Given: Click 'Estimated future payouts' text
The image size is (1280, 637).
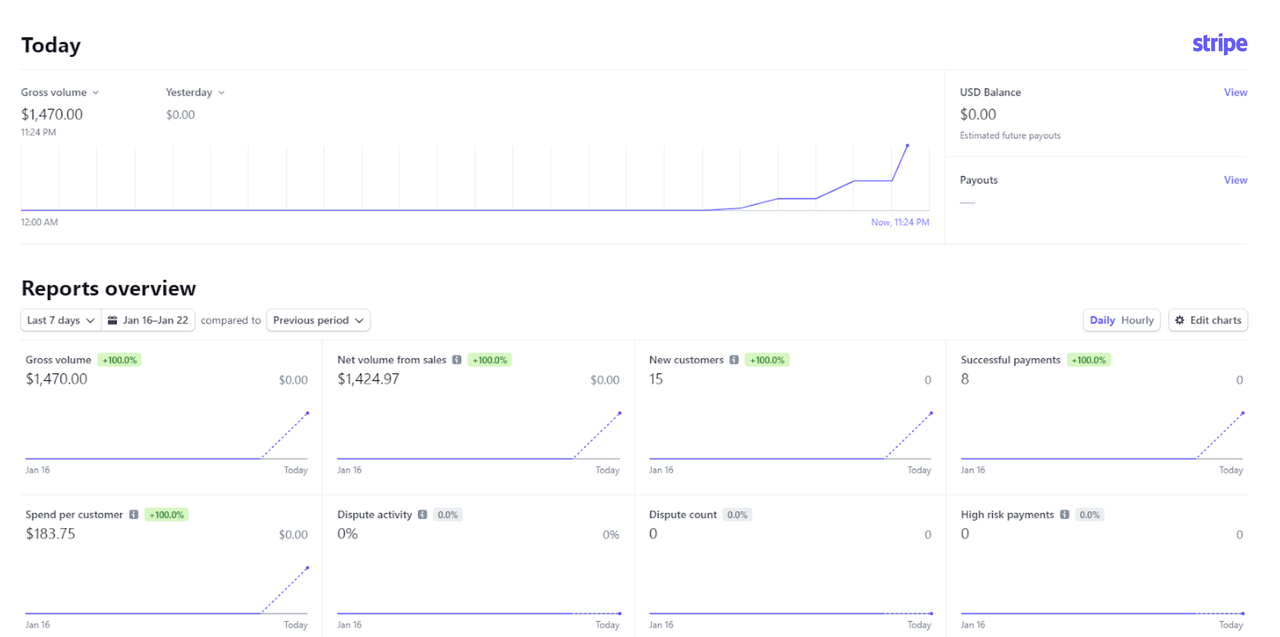Looking at the screenshot, I should pyautogui.click(x=1010, y=136).
